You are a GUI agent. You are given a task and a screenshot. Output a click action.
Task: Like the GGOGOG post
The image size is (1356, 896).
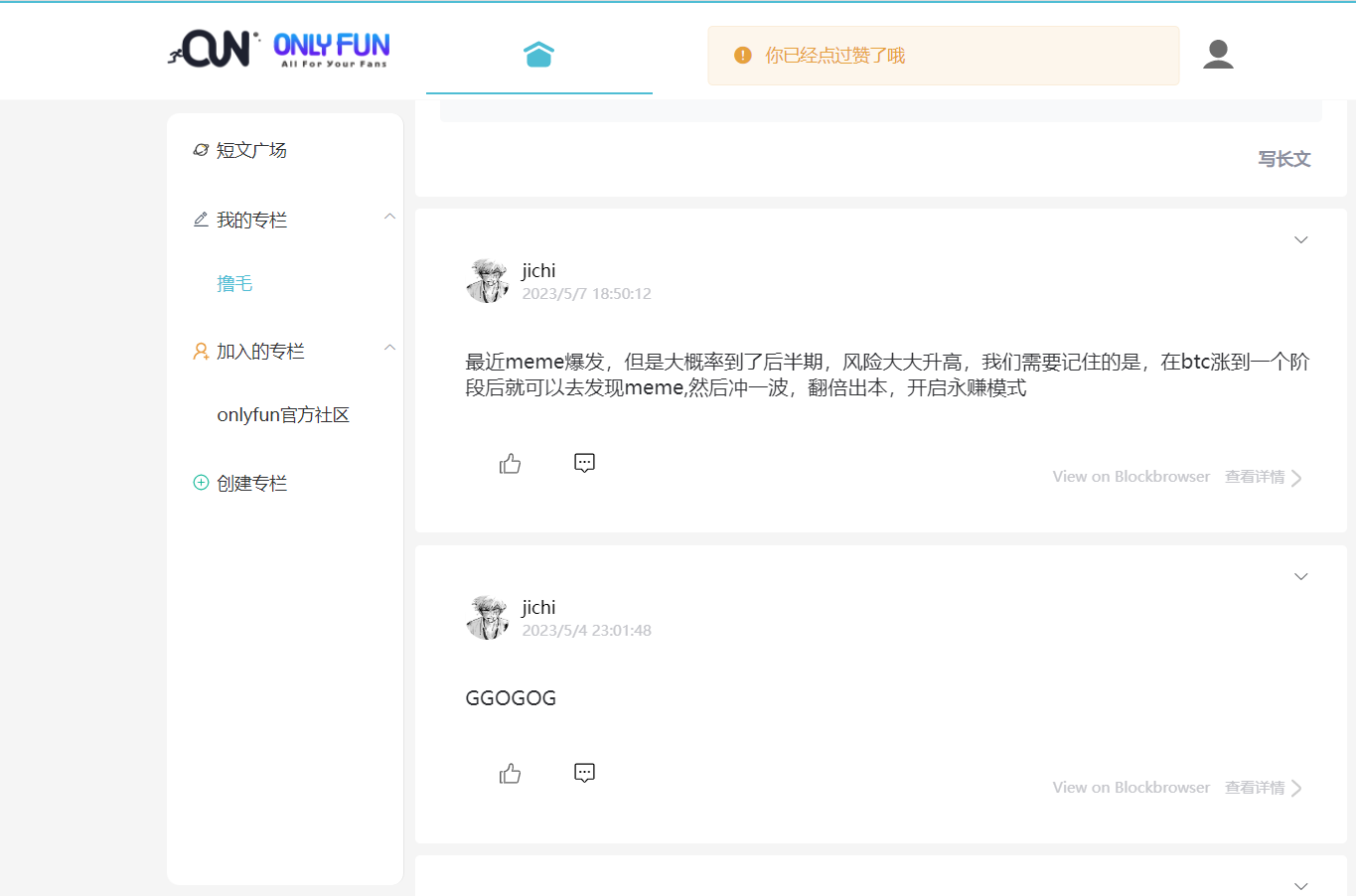coord(510,773)
